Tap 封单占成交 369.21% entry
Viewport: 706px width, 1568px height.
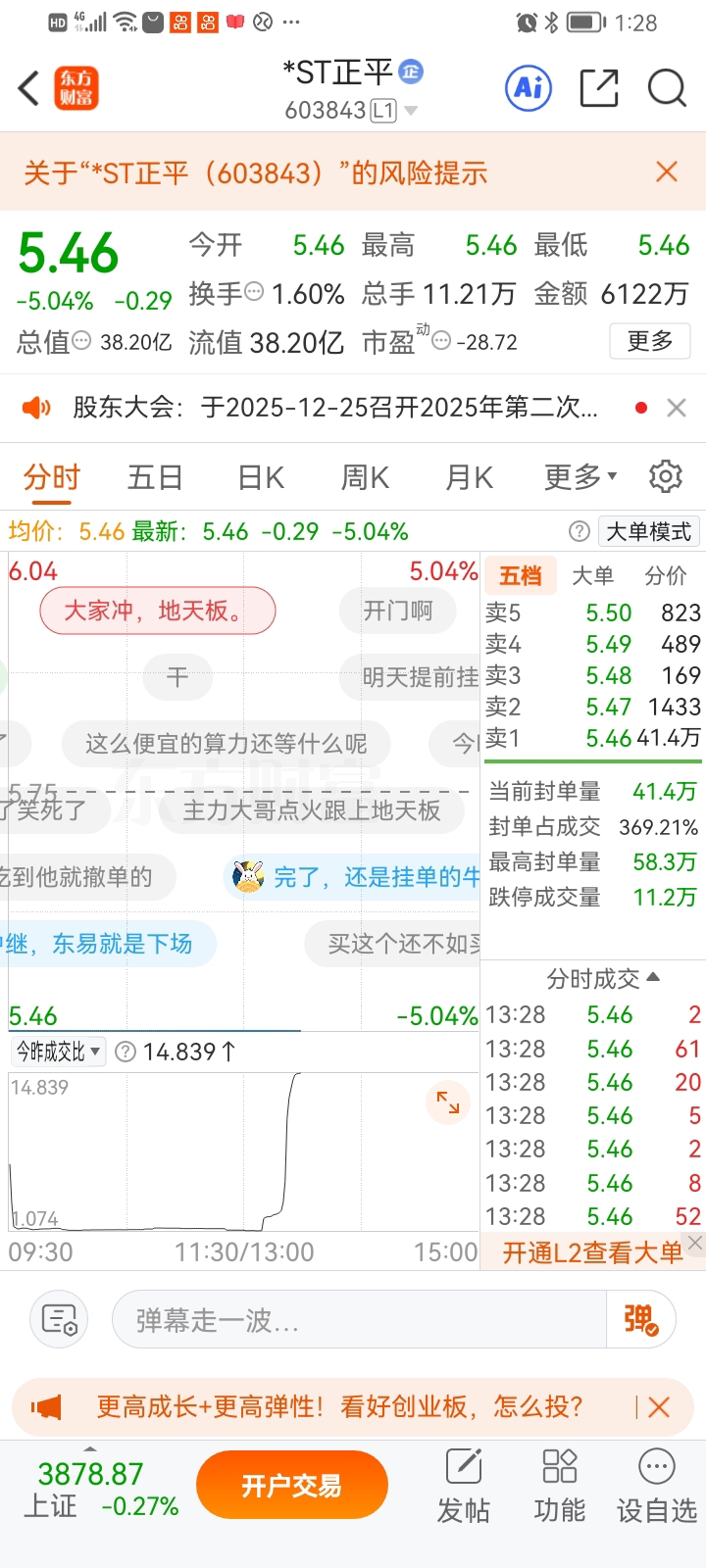(x=592, y=826)
